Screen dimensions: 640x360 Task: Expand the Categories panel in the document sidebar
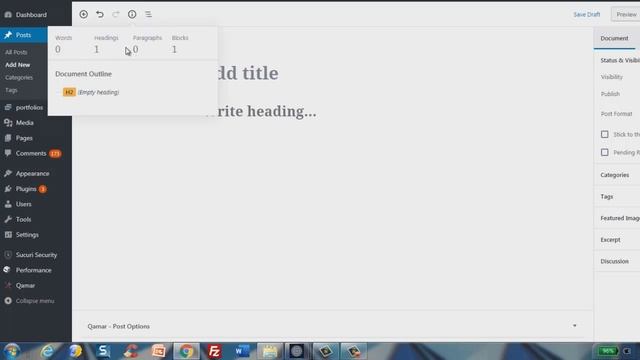point(614,175)
